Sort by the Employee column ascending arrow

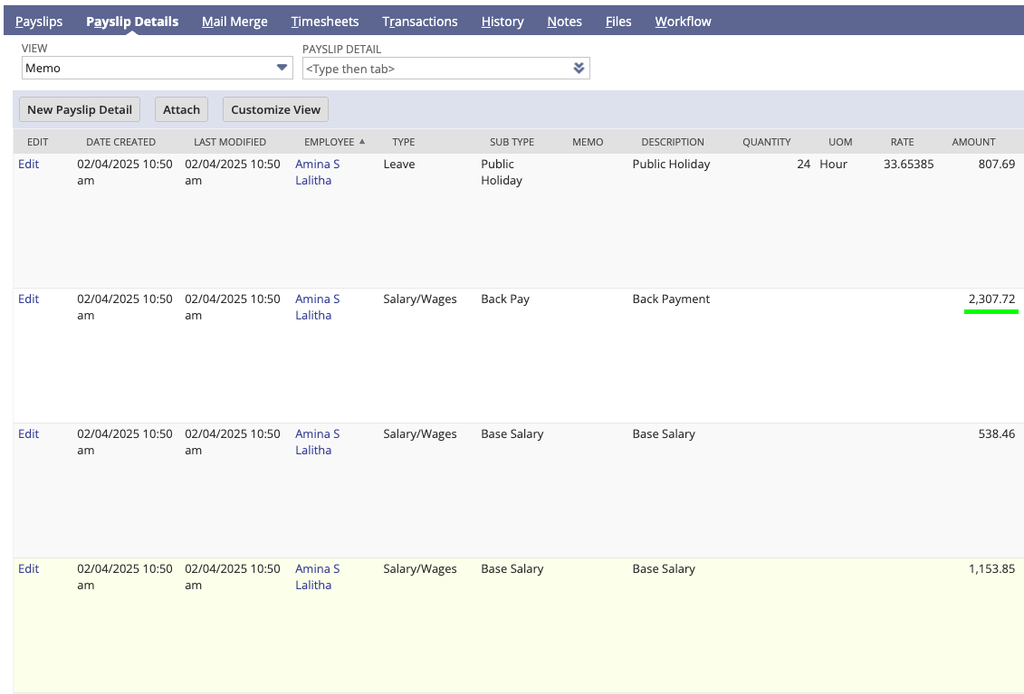362,142
